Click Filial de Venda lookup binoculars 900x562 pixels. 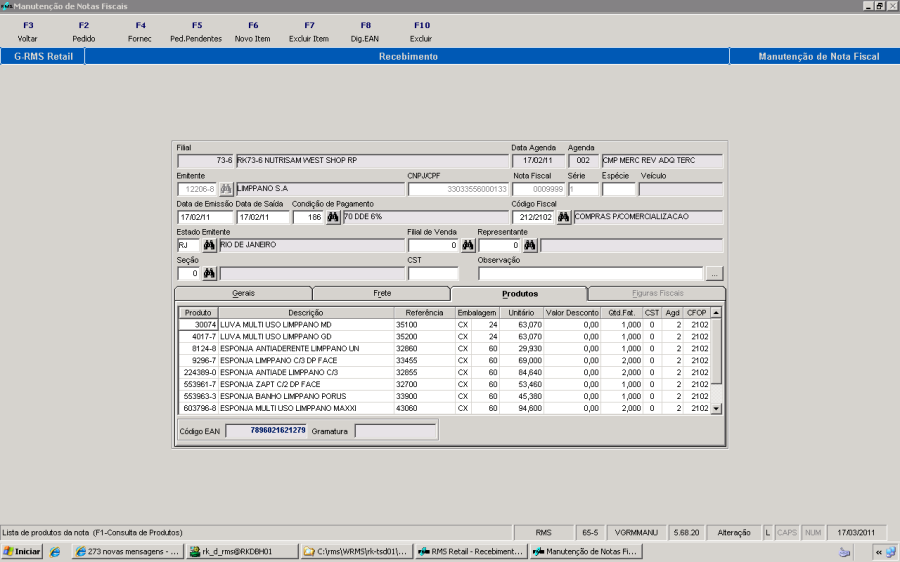click(467, 245)
